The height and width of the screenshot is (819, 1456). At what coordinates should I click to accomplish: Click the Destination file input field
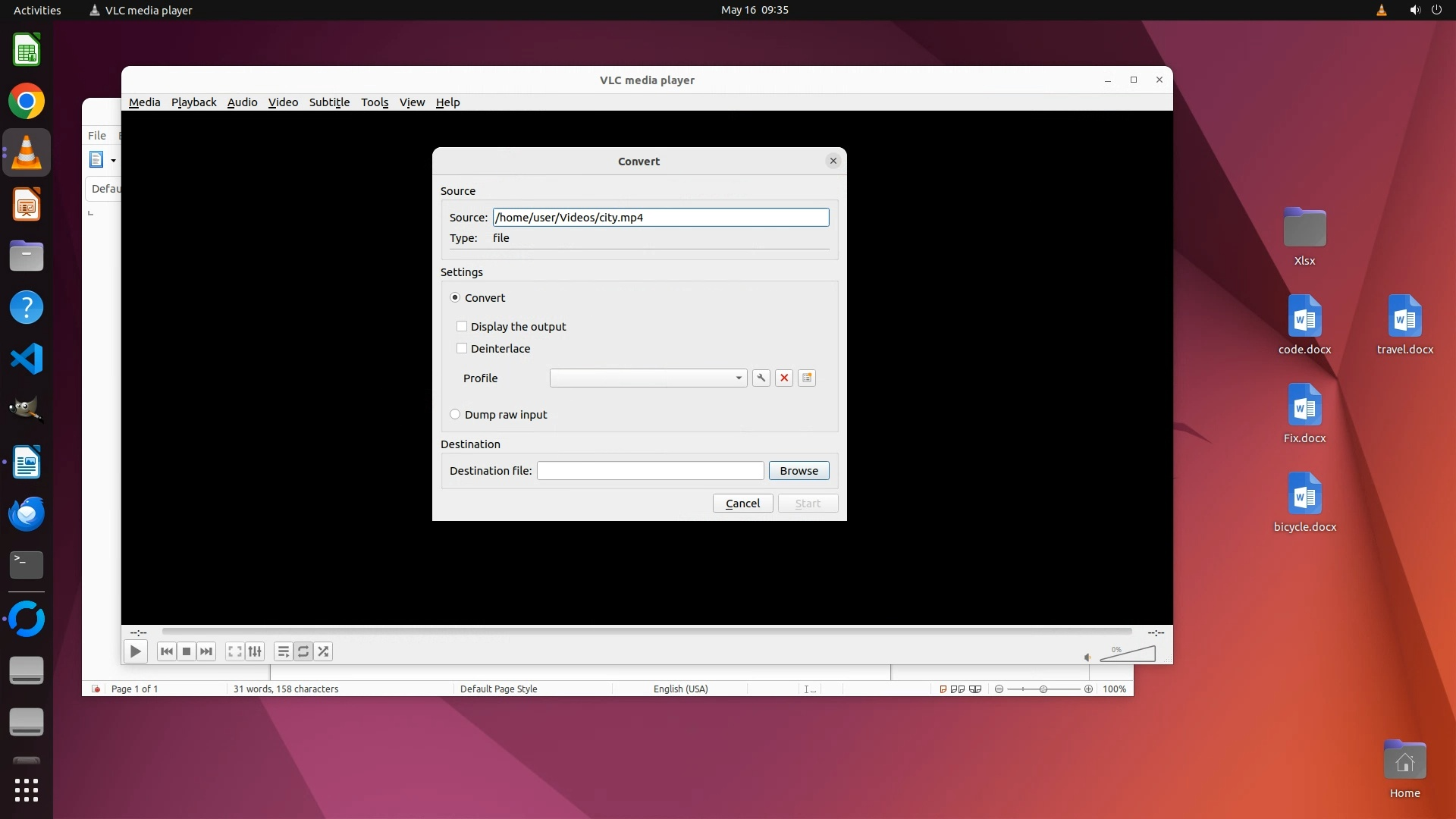[x=650, y=470]
